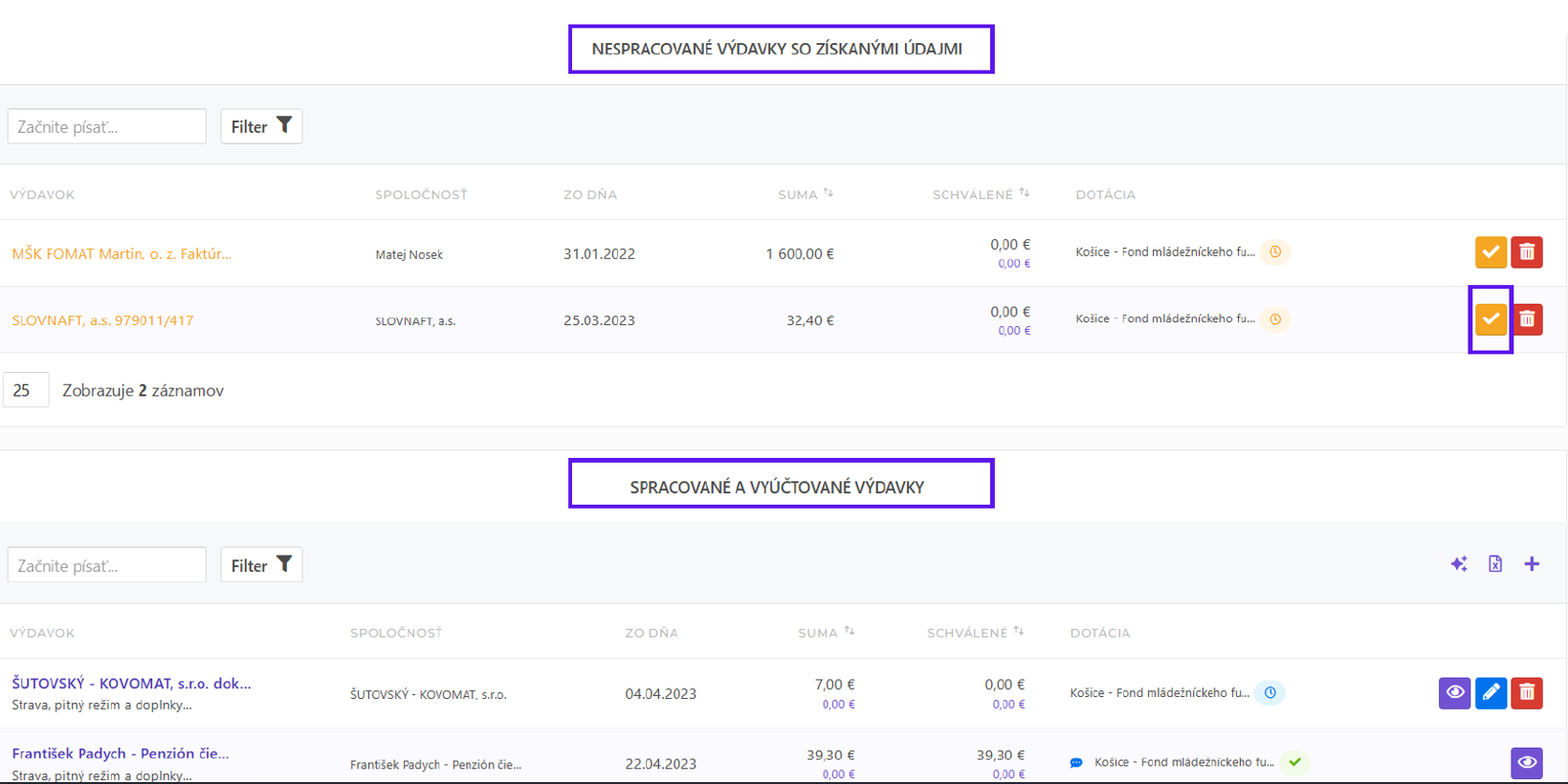View the František Padych expense details

click(x=1527, y=762)
